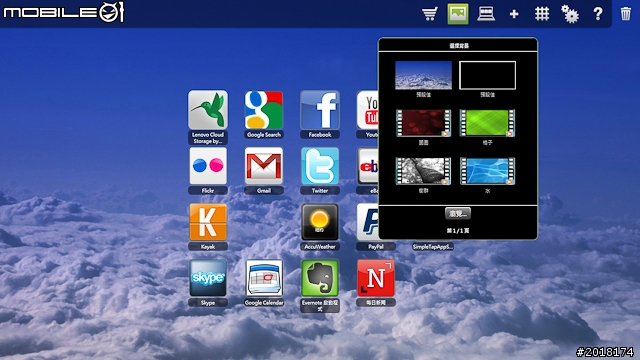Screen dimensions: 640x360
Task: Add a new tile with plus icon
Action: coord(514,14)
